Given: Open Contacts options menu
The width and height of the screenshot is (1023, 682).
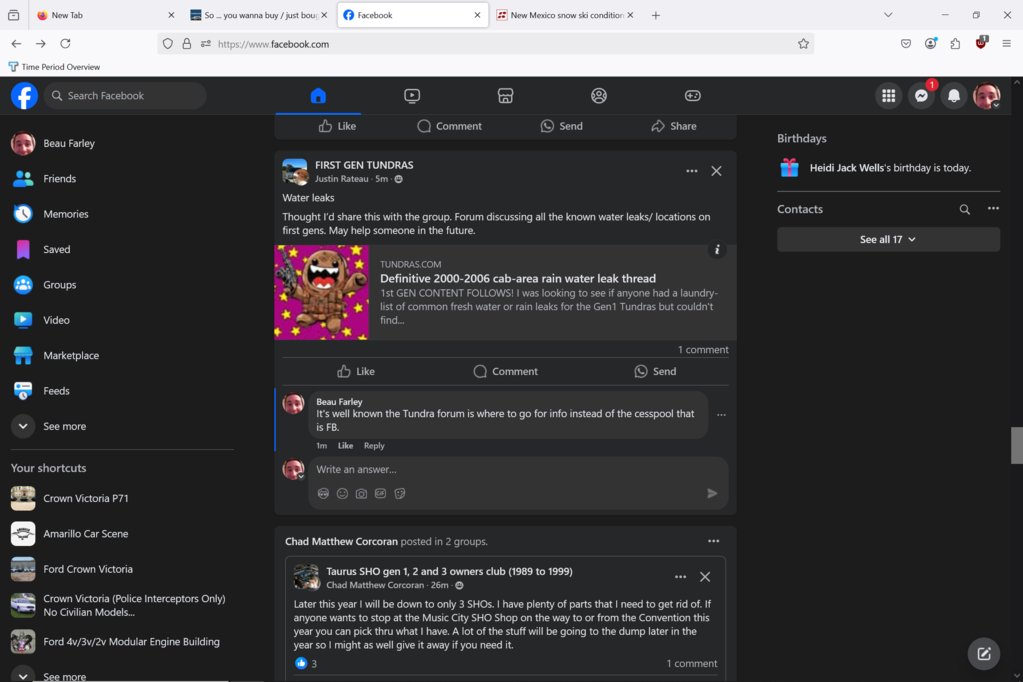Looking at the screenshot, I should point(993,209).
